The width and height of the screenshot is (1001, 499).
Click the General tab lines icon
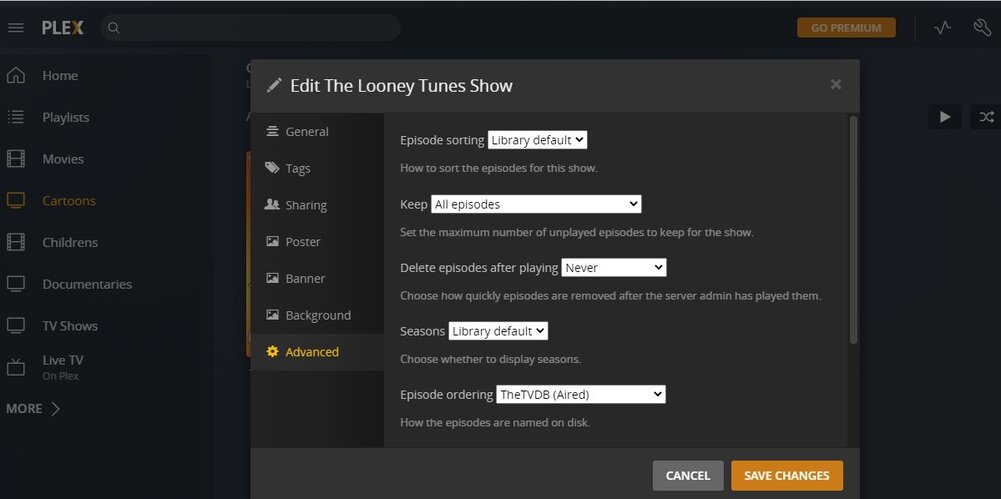pyautogui.click(x=273, y=131)
